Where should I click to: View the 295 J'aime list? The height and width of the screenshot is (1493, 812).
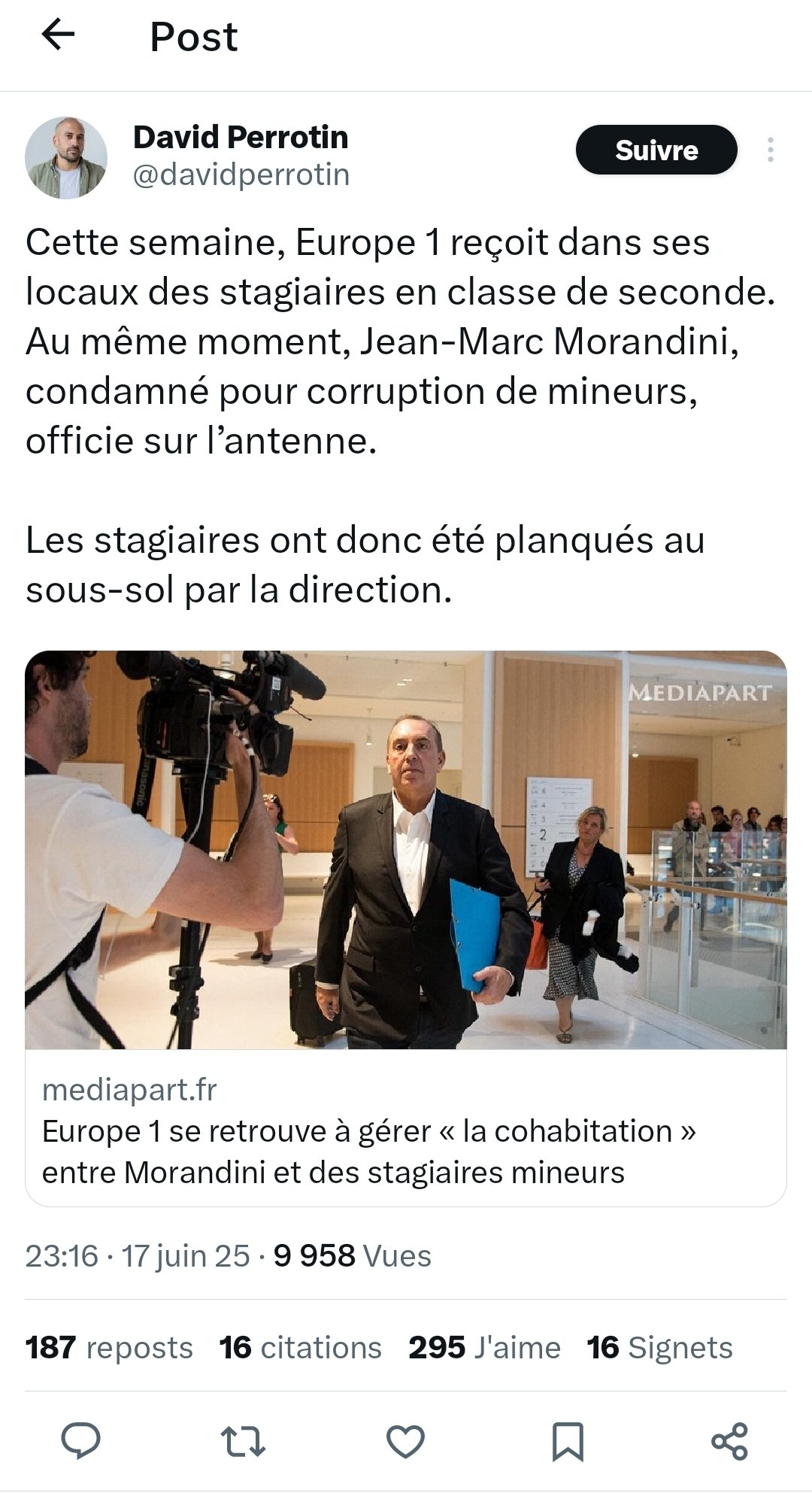tap(484, 1348)
